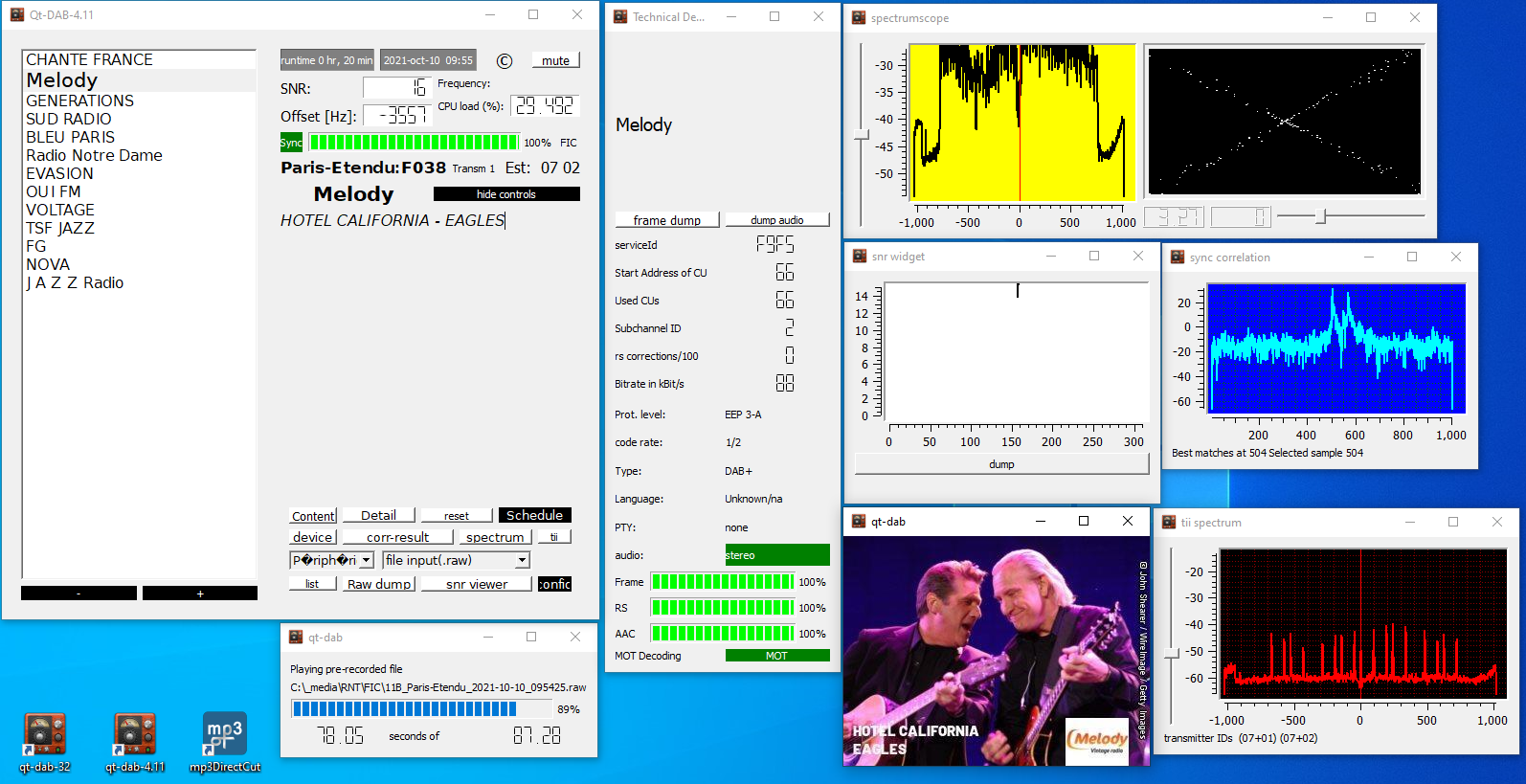Open the file input(.raw) device dropdown
The width and height of the screenshot is (1526, 784).
(x=457, y=560)
